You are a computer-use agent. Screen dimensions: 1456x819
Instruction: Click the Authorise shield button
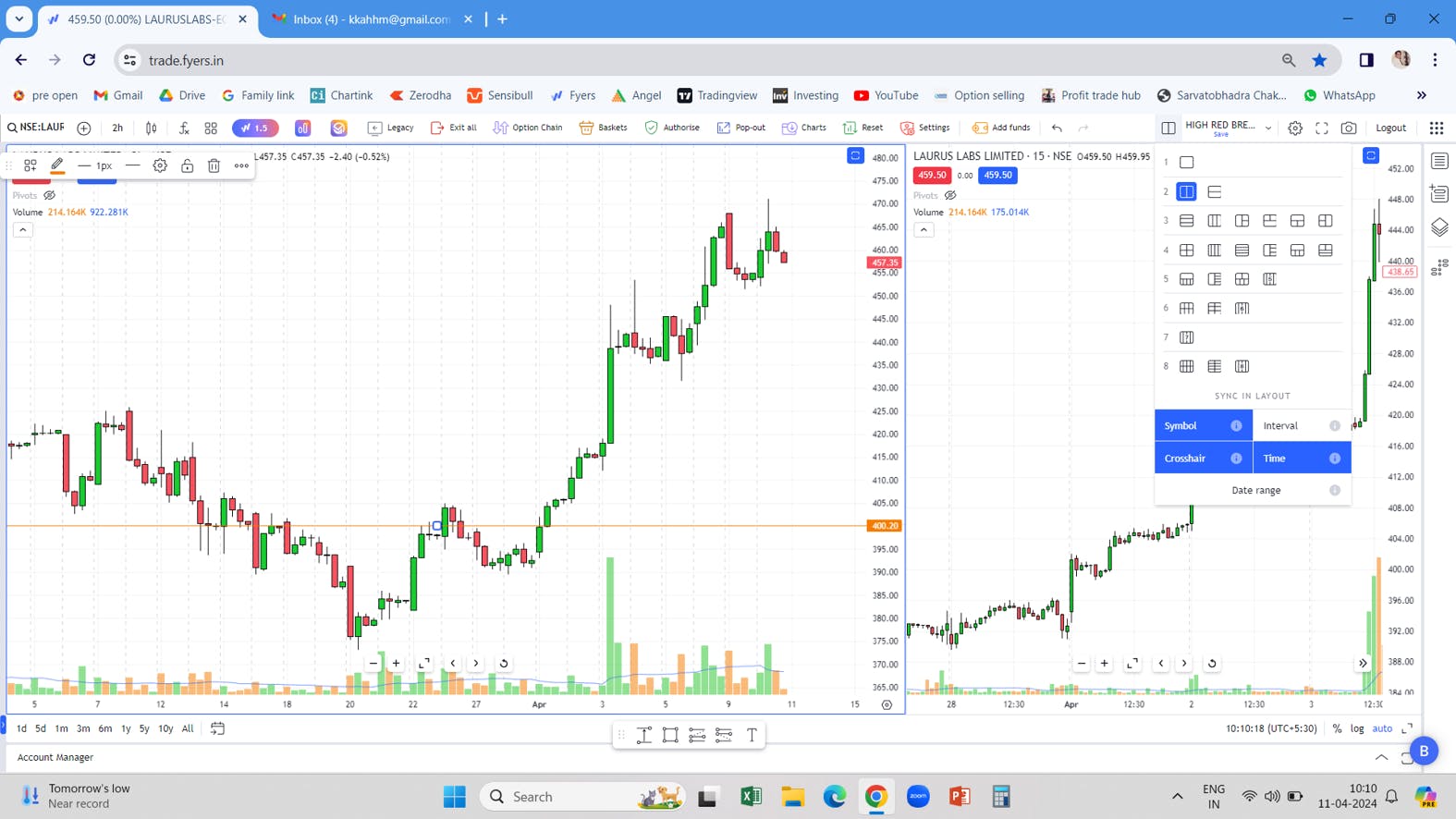[x=672, y=128]
